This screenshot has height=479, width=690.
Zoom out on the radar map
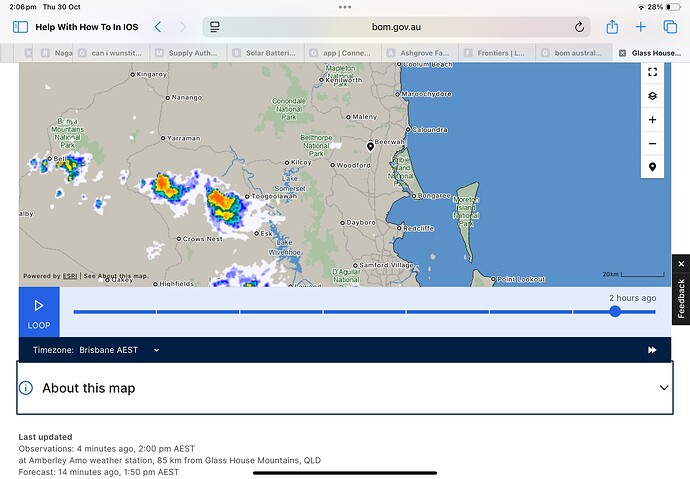click(652, 143)
